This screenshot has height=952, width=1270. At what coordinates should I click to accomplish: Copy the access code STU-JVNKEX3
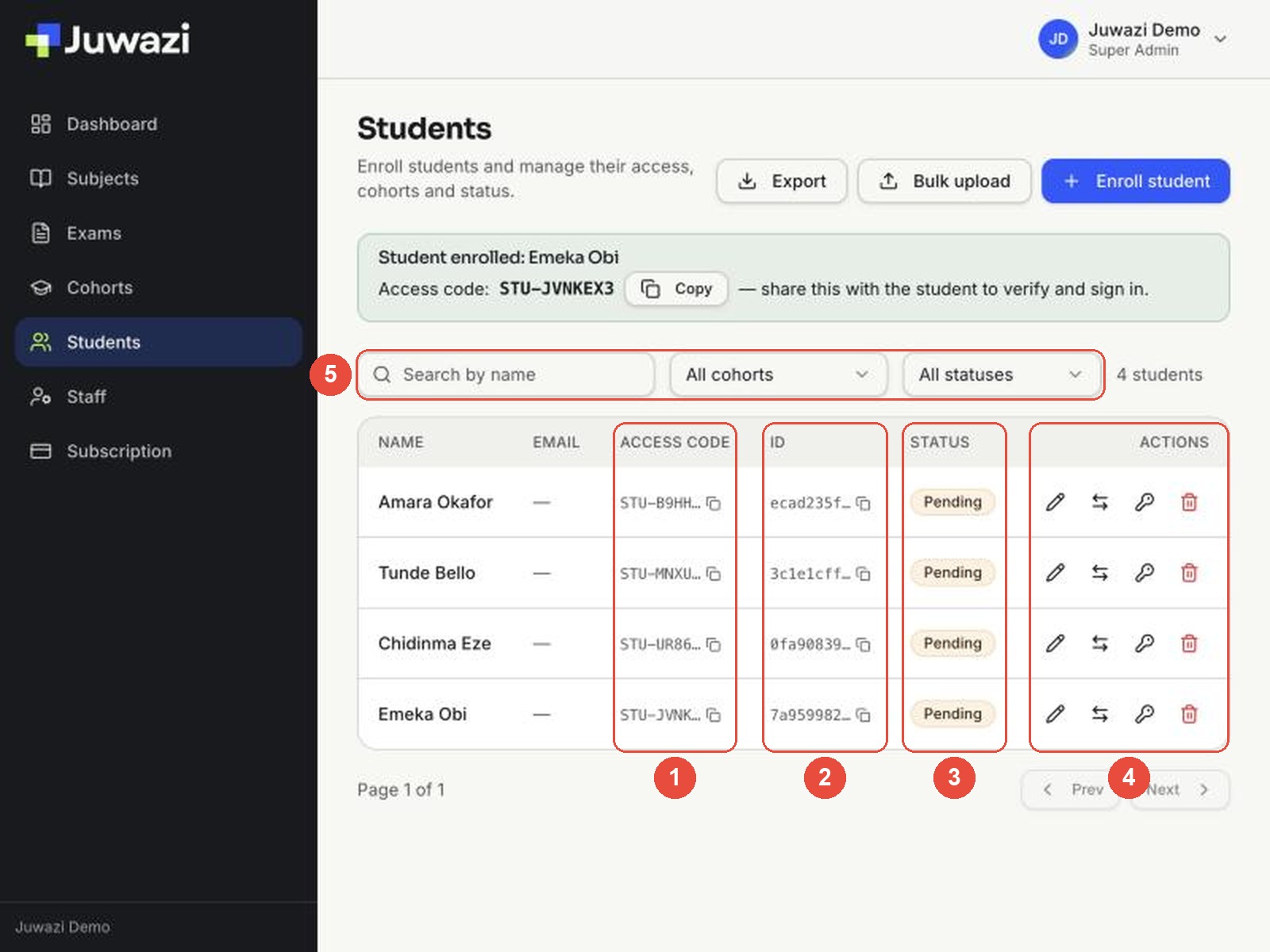pos(676,289)
